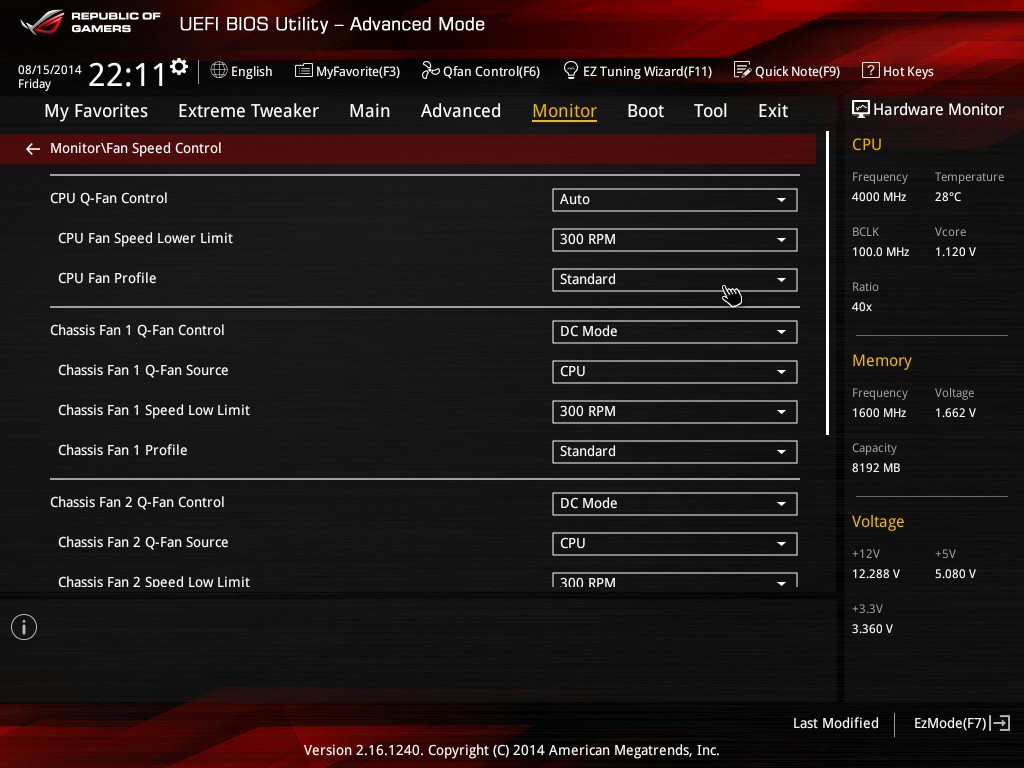Click the MyFavorite list icon
Screen dimensions: 1024x768
[304, 71]
